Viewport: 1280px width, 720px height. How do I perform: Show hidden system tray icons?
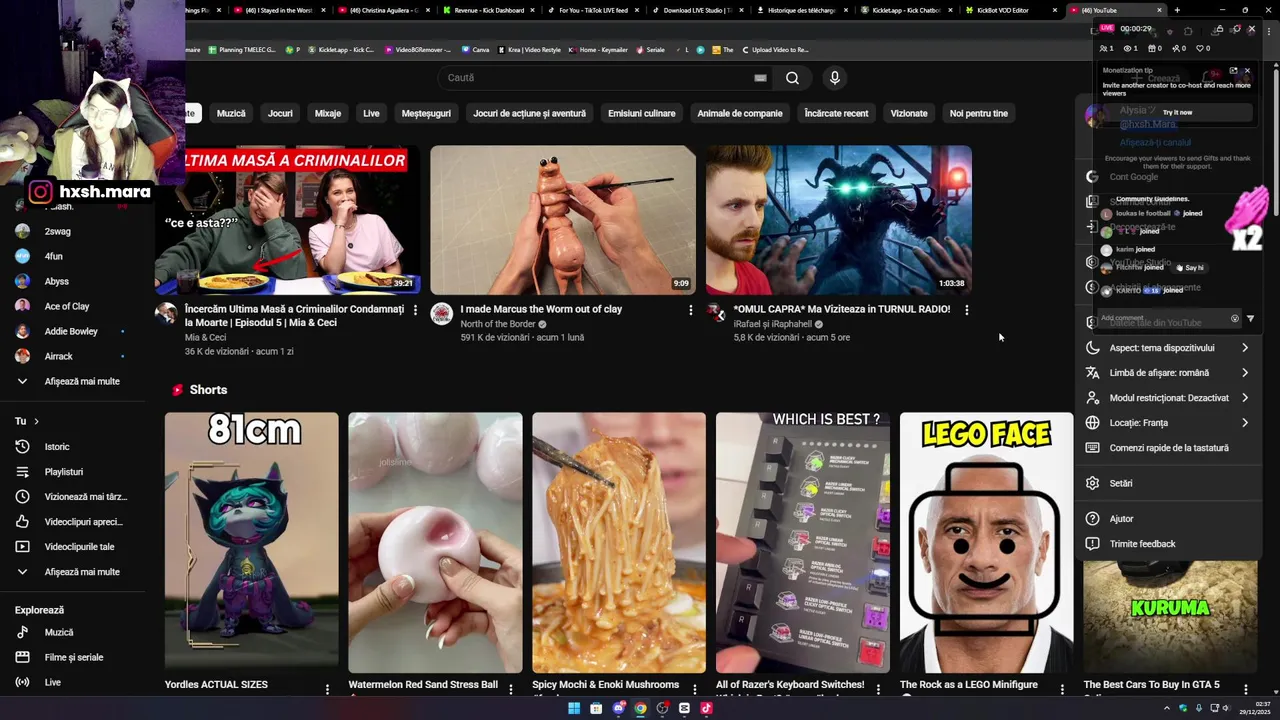(x=1166, y=708)
